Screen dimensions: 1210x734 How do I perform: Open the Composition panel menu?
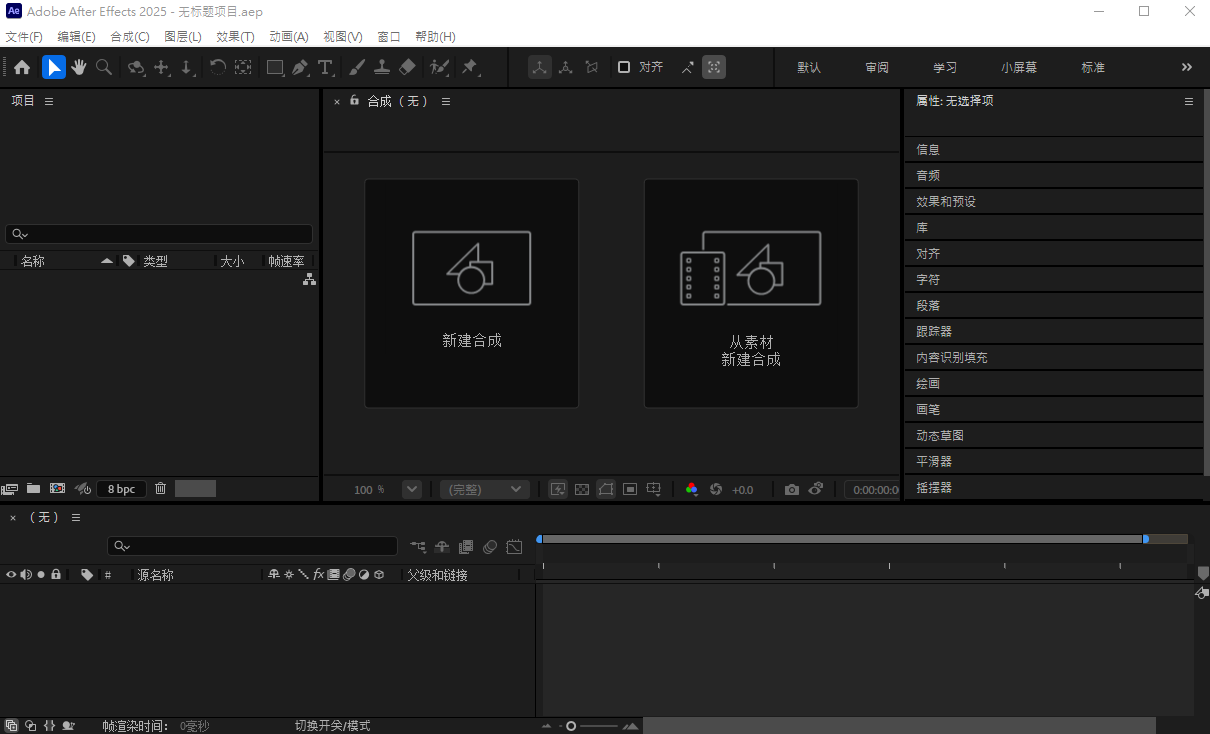pyautogui.click(x=446, y=101)
